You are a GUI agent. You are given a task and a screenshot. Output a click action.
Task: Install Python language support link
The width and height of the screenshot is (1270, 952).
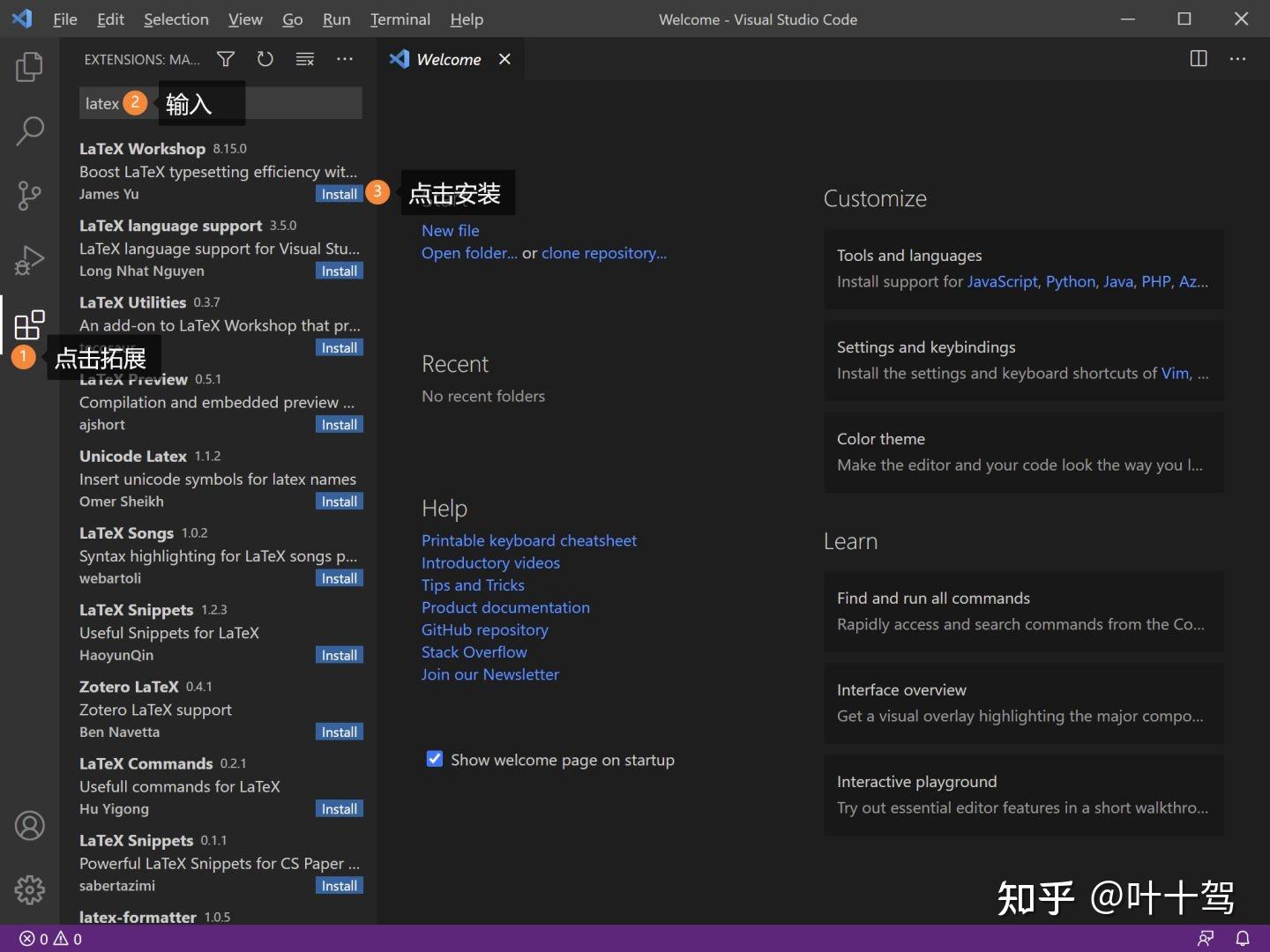(1071, 282)
